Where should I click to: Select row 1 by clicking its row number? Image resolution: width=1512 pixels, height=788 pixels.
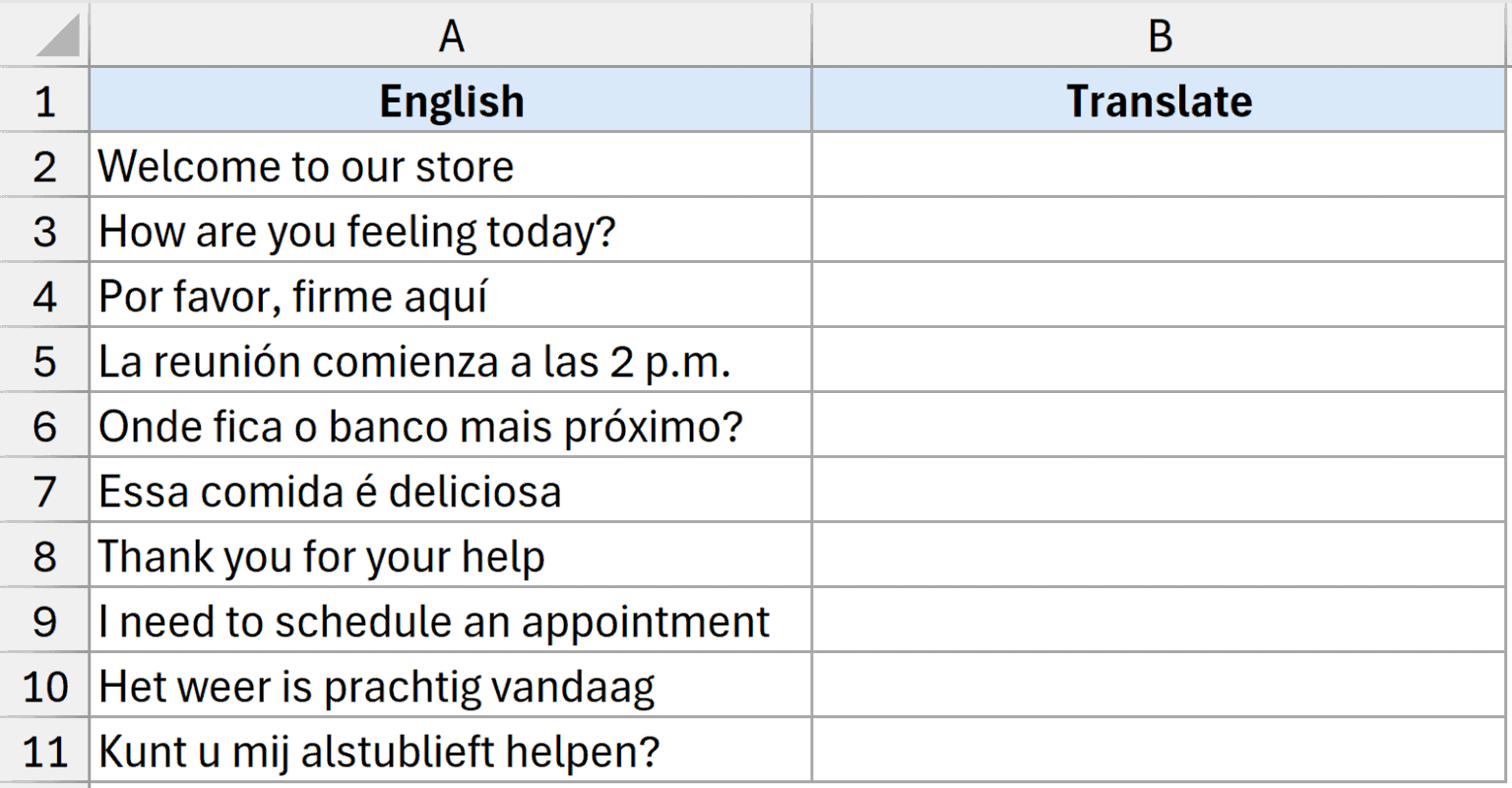click(44, 99)
